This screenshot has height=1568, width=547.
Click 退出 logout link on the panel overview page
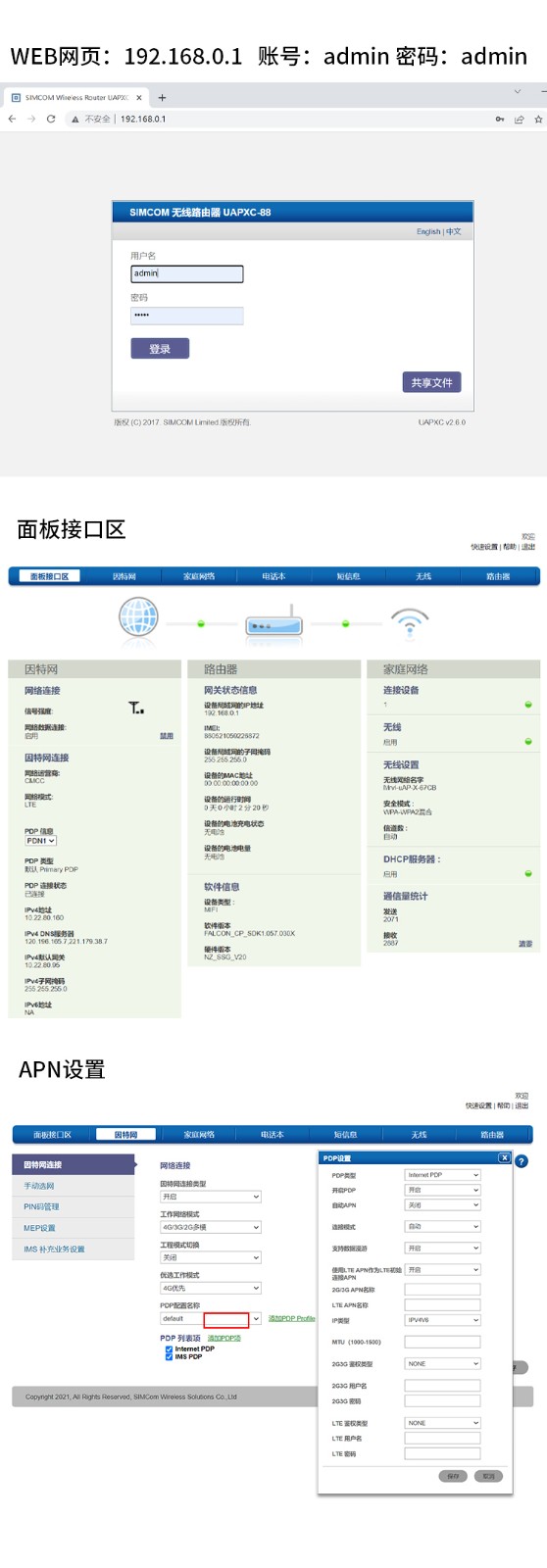click(x=528, y=547)
